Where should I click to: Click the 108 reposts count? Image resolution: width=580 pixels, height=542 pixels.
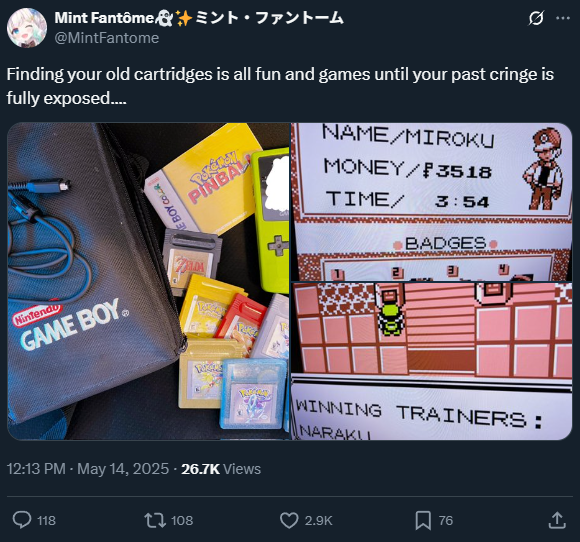pos(182,521)
